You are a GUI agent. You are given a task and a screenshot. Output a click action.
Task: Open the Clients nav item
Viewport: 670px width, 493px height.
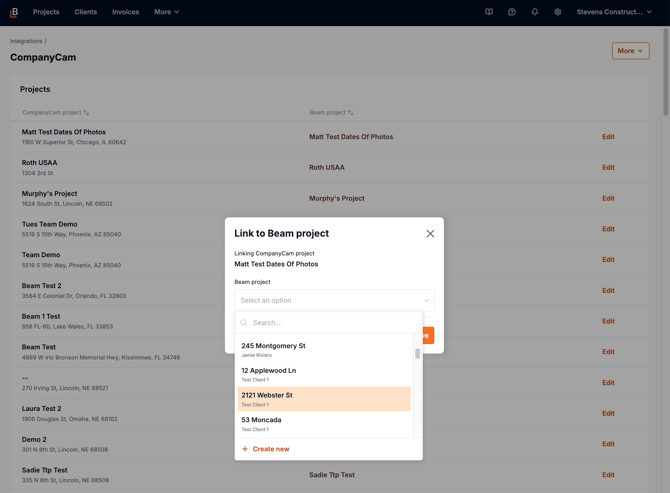tap(86, 12)
